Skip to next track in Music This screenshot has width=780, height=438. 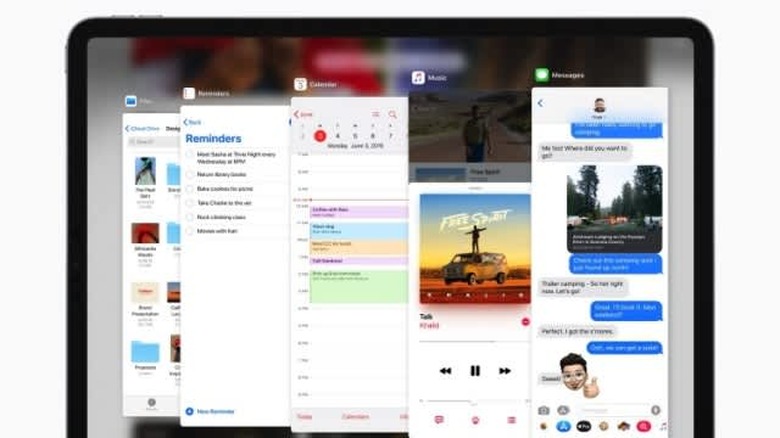(507, 370)
